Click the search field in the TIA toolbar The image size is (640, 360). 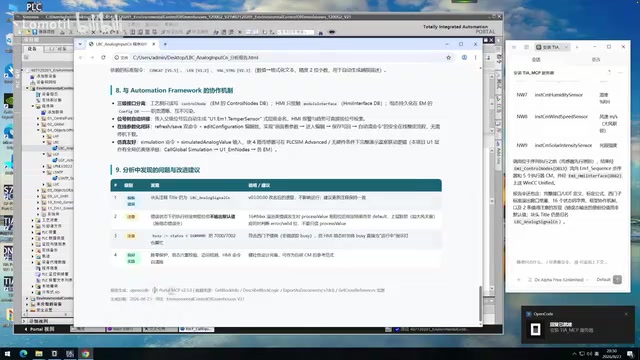click(296, 32)
